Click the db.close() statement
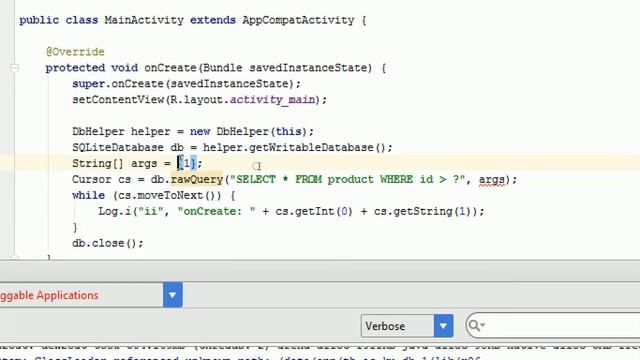This screenshot has width=640, height=360. coord(108,243)
